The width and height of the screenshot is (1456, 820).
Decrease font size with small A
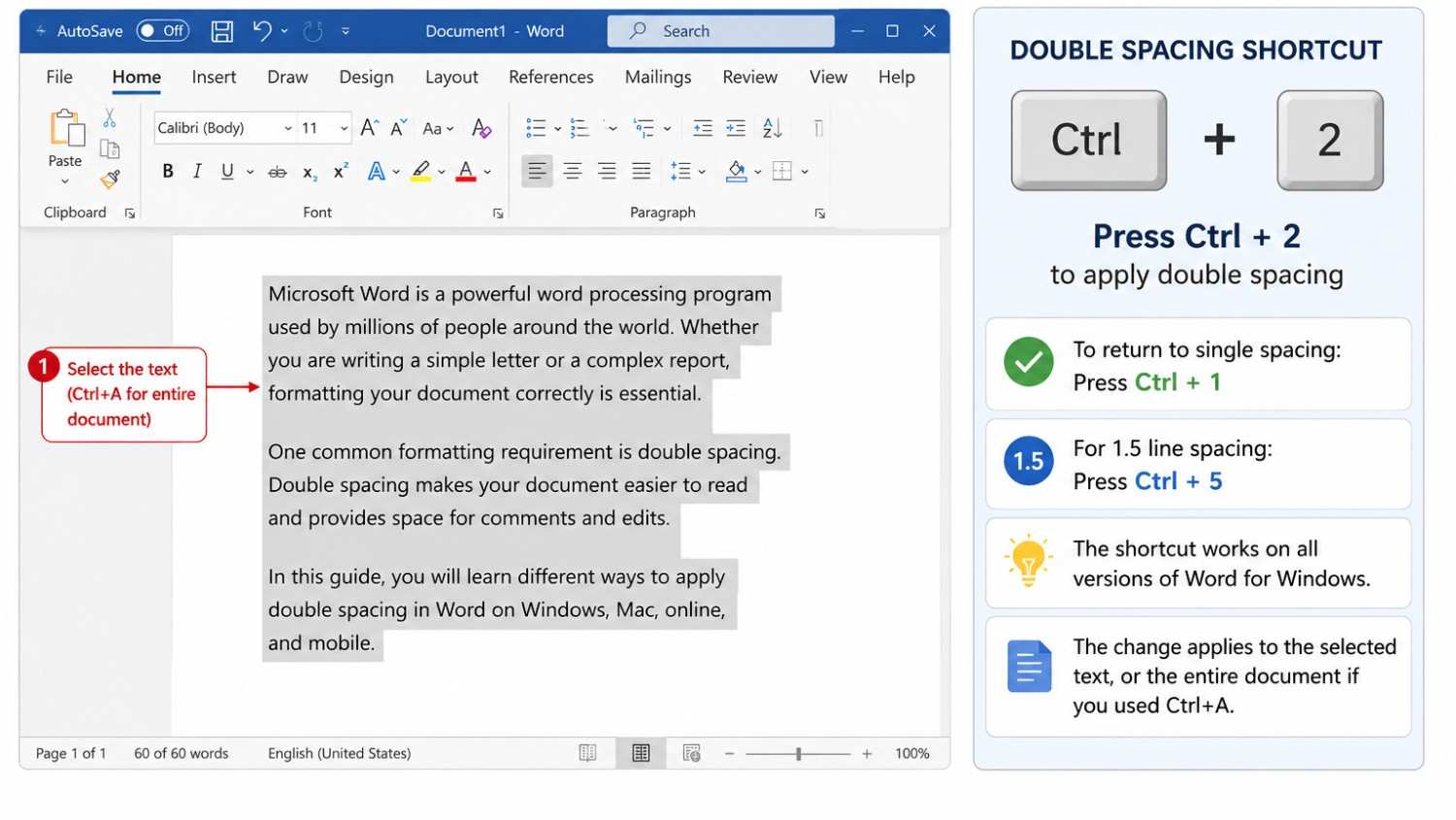(398, 127)
